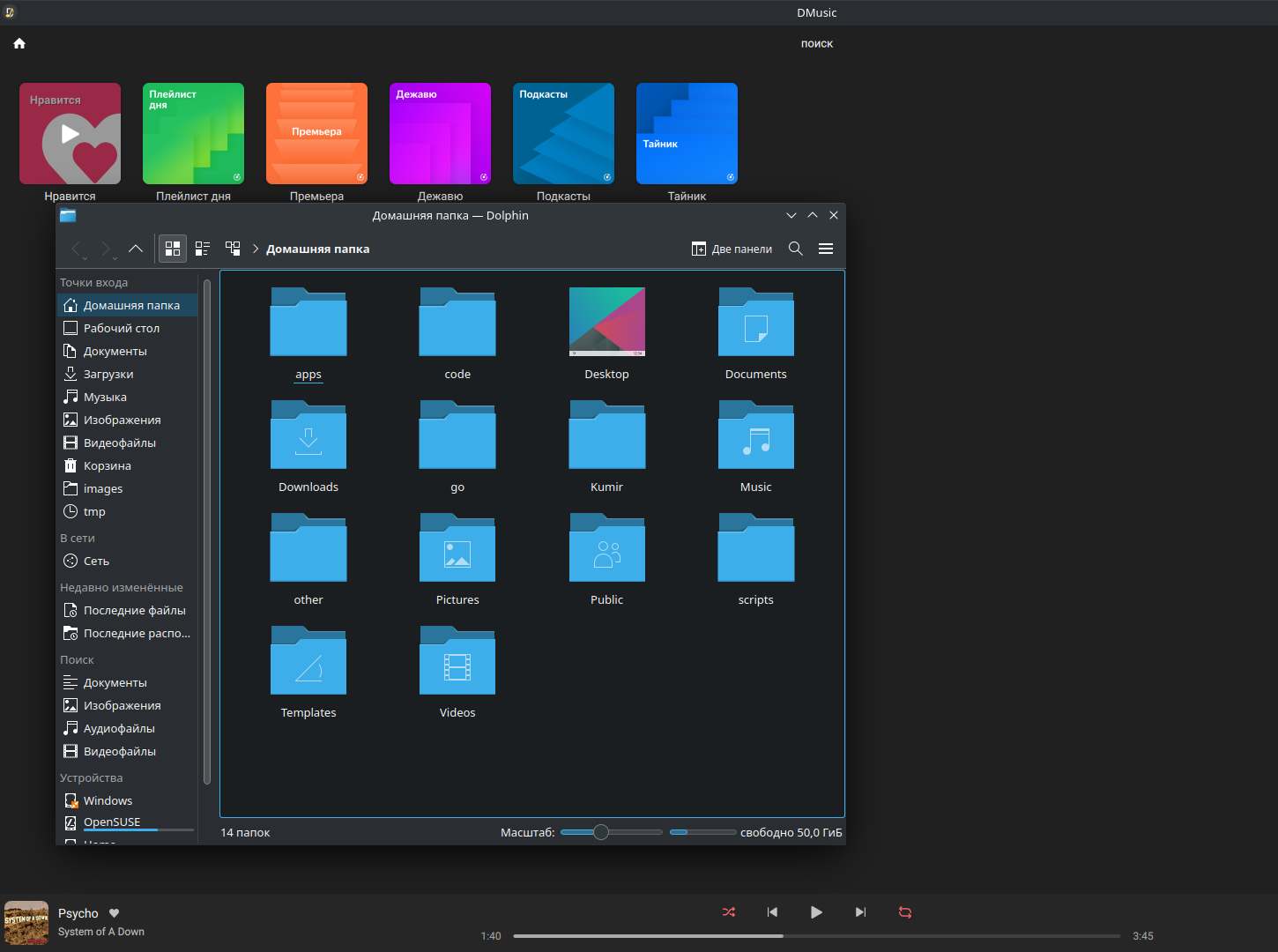Open Сеть network entry
Screen dimensions: 1278x952
(128, 561)
